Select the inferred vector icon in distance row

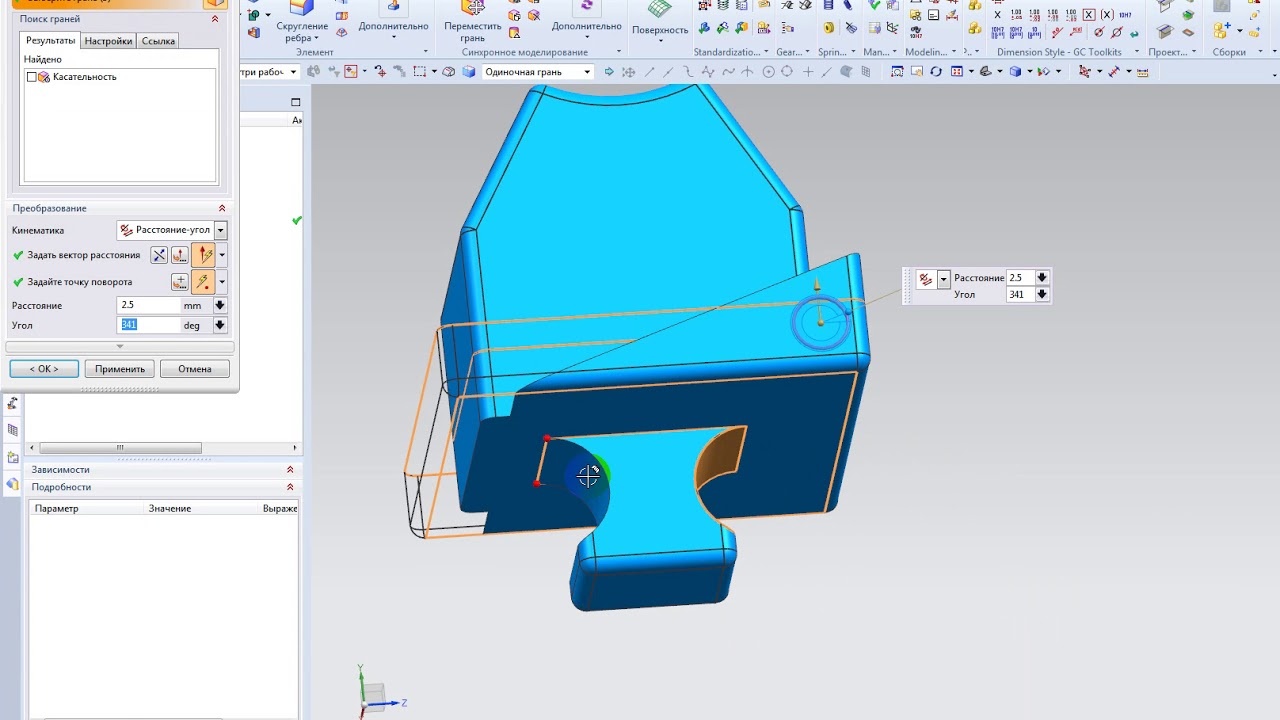[203, 255]
